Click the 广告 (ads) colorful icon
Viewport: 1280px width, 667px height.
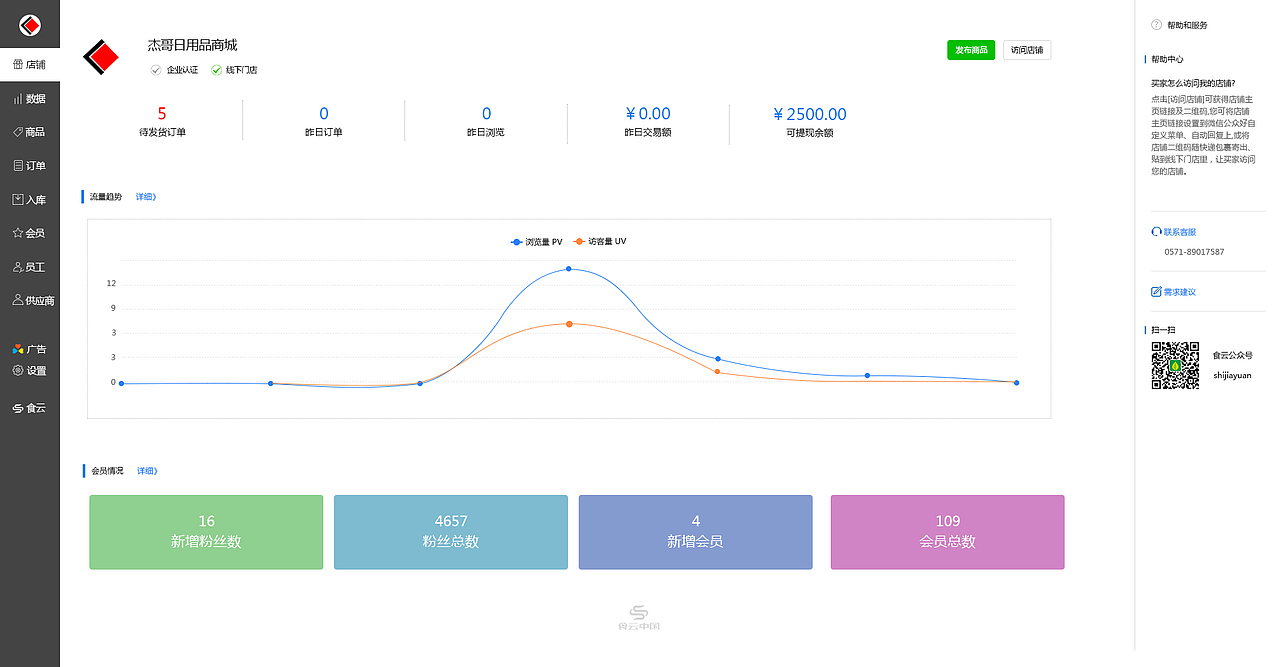pyautogui.click(x=18, y=349)
